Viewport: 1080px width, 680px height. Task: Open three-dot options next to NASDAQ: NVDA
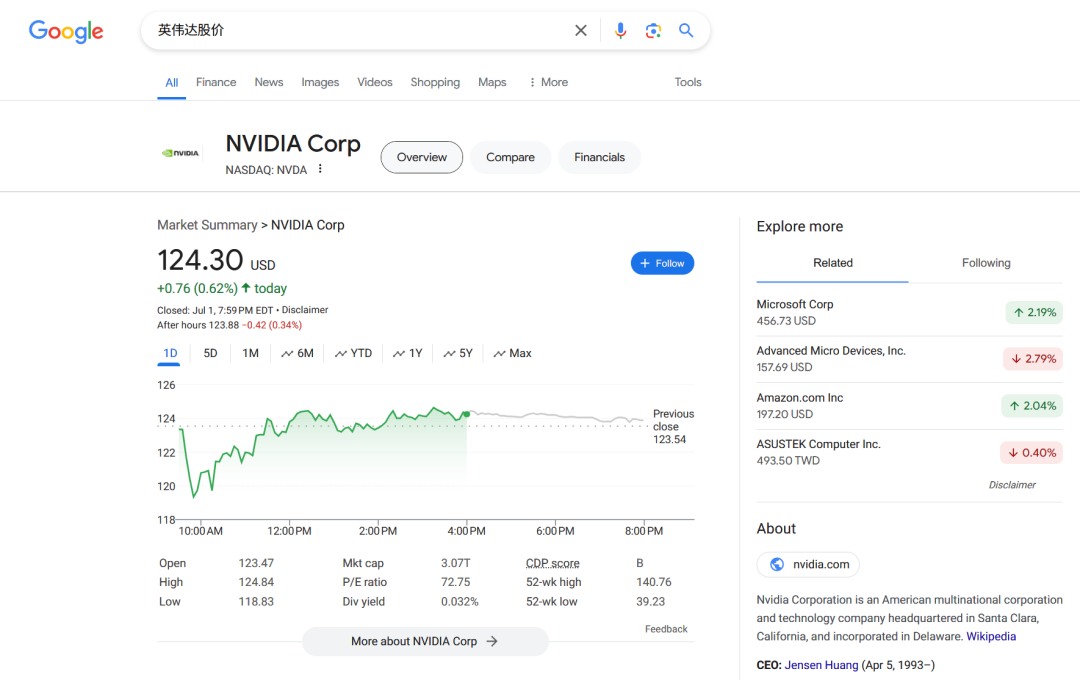[x=320, y=169]
